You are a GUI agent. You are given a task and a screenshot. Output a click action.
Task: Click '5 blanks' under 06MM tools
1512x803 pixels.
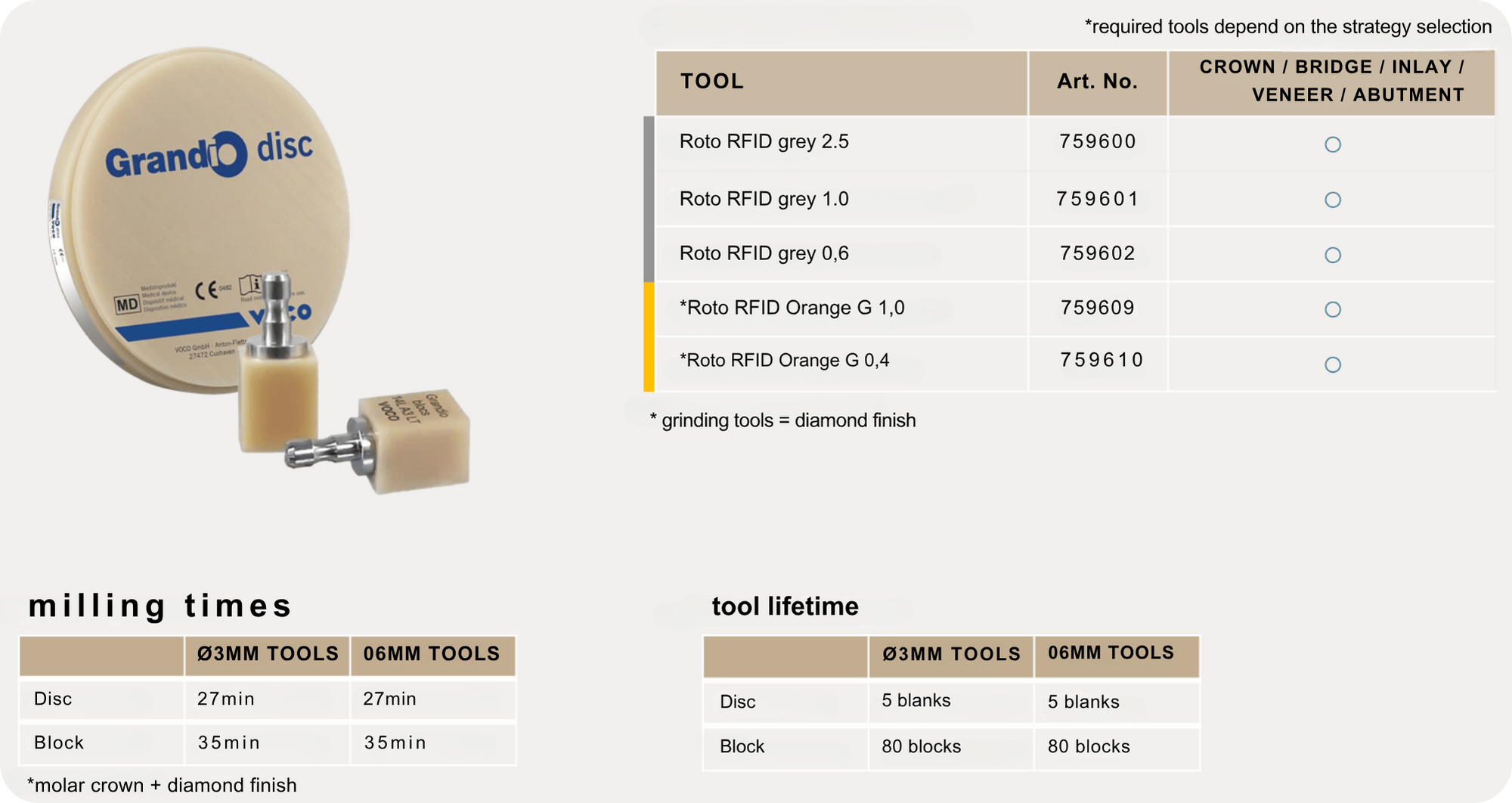point(1083,702)
